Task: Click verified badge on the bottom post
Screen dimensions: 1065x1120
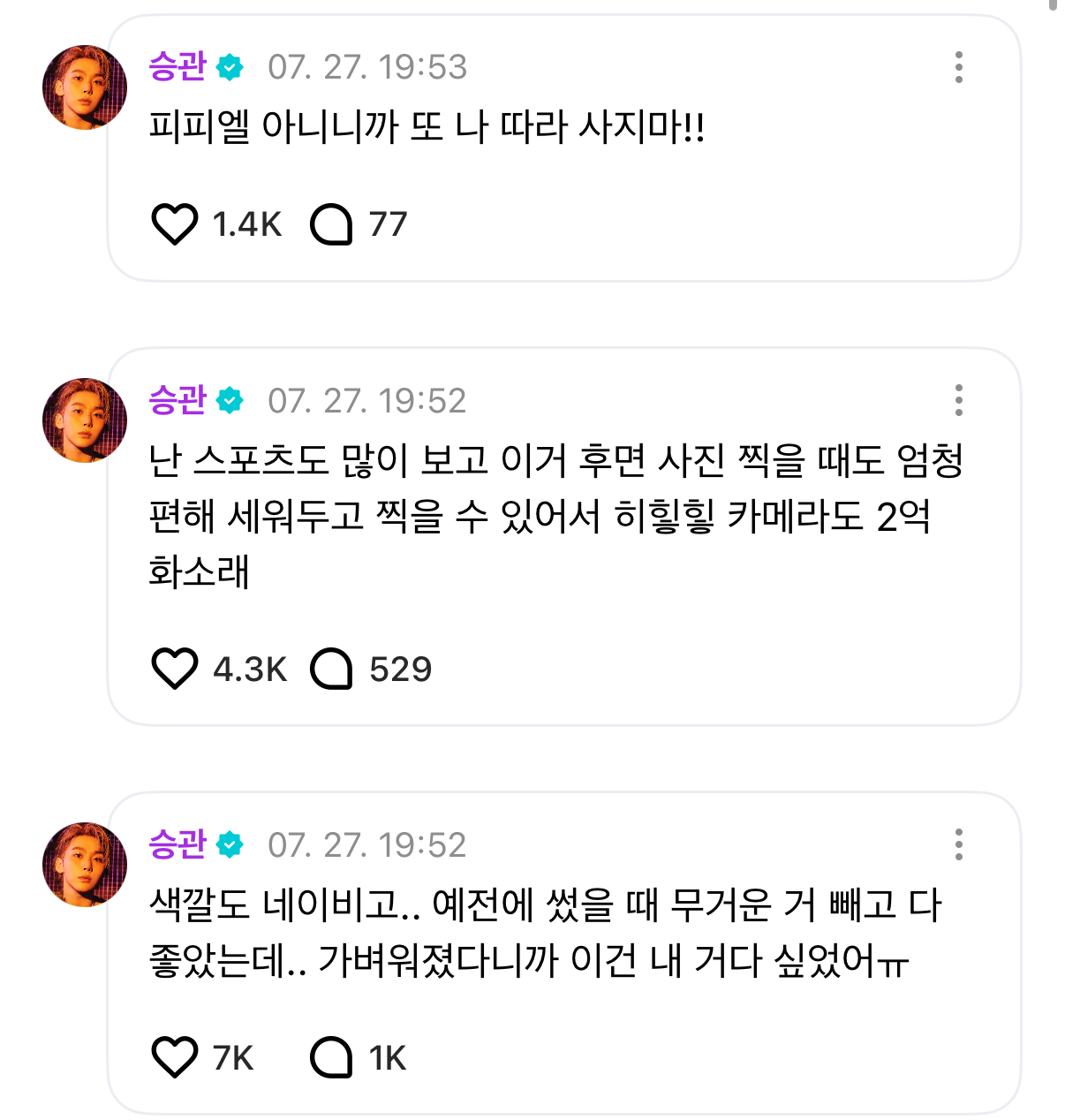Action: [x=230, y=845]
